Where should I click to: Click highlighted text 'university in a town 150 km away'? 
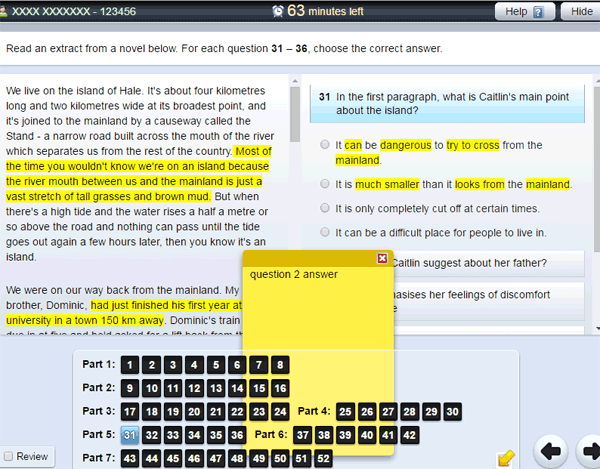(85, 320)
